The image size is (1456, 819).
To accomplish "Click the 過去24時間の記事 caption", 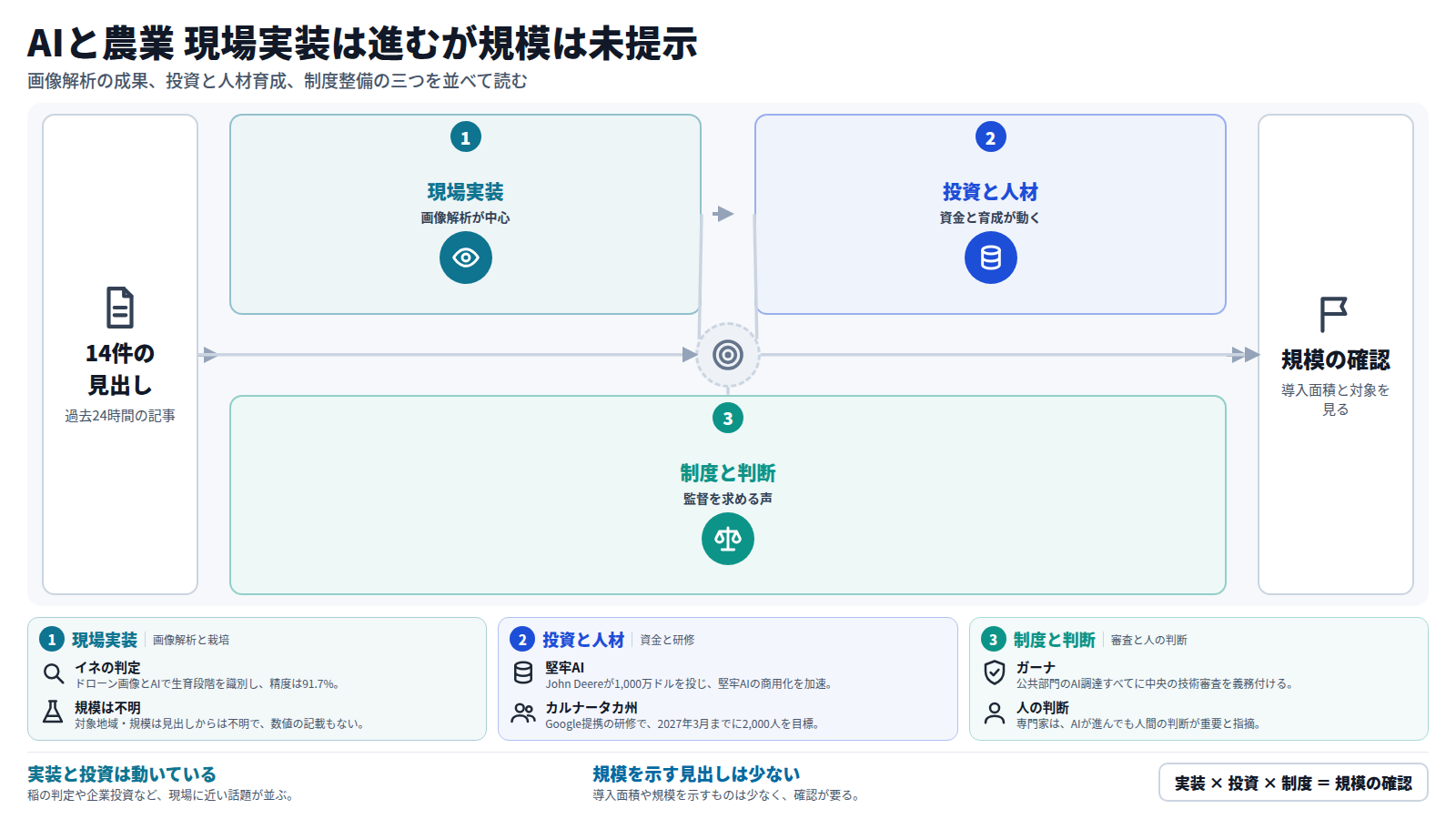I will point(120,416).
